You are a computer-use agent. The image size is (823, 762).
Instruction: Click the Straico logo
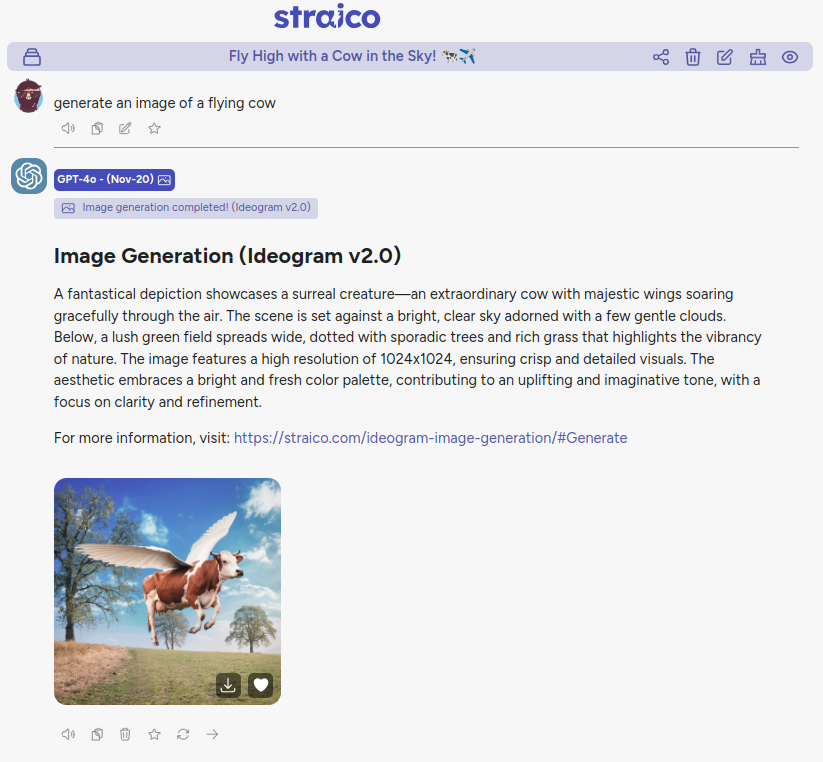pyautogui.click(x=327, y=16)
